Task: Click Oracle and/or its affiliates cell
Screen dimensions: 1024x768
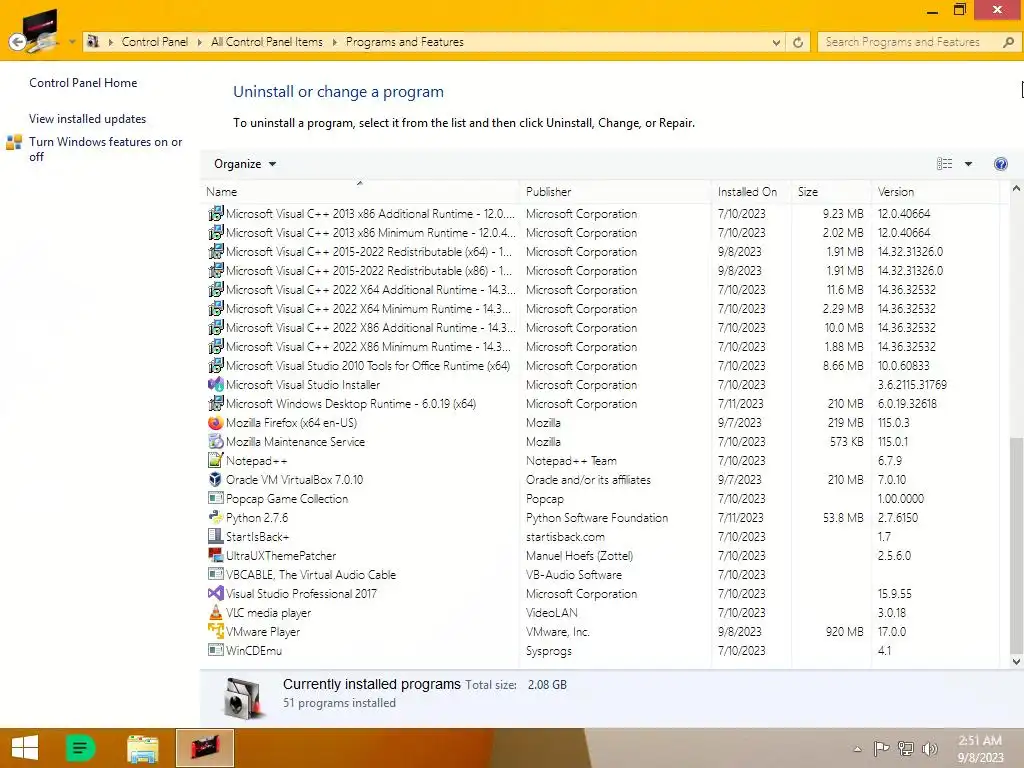Action: (588, 480)
